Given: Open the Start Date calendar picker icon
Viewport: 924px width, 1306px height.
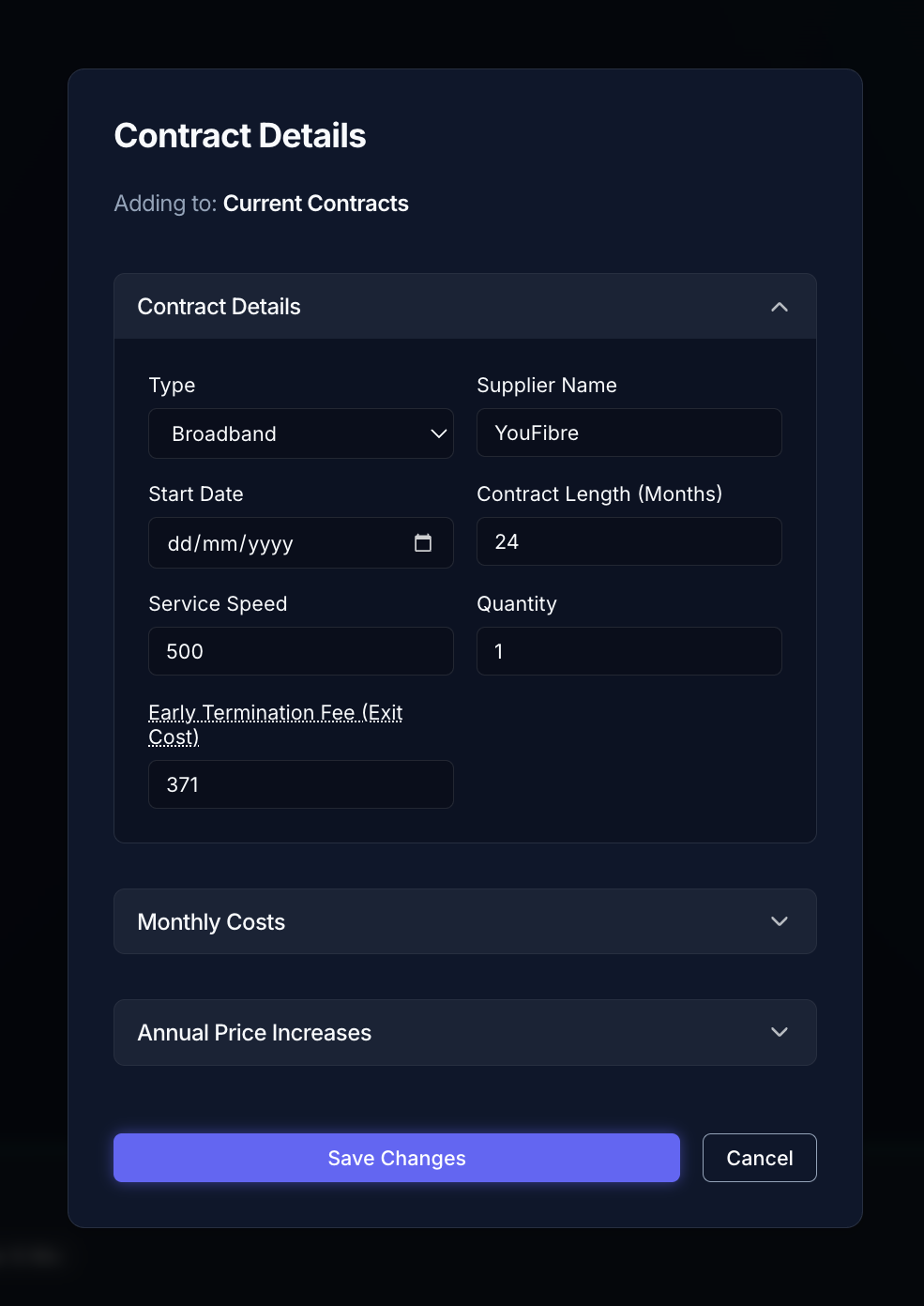Looking at the screenshot, I should pyautogui.click(x=424, y=542).
